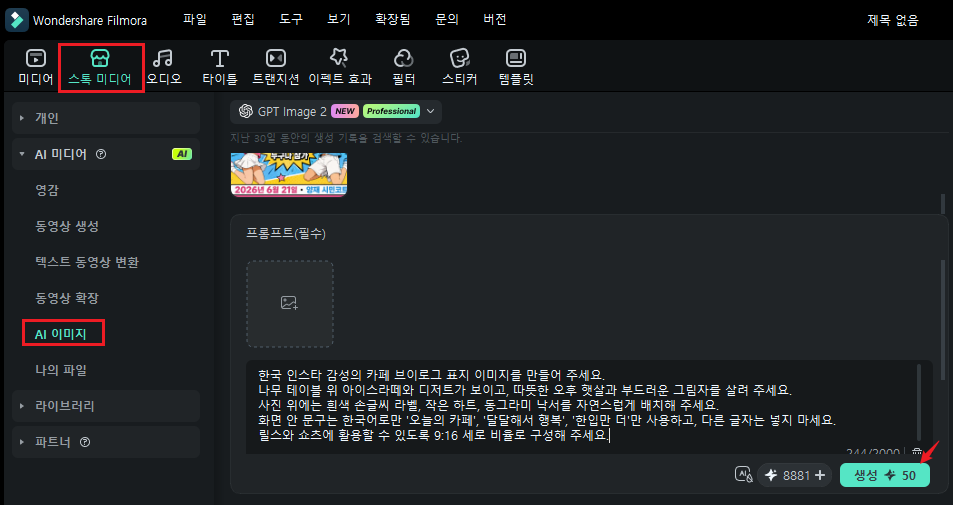This screenshot has height=505, width=953.
Task: Click the 생성 50 generate button
Action: tap(884, 475)
